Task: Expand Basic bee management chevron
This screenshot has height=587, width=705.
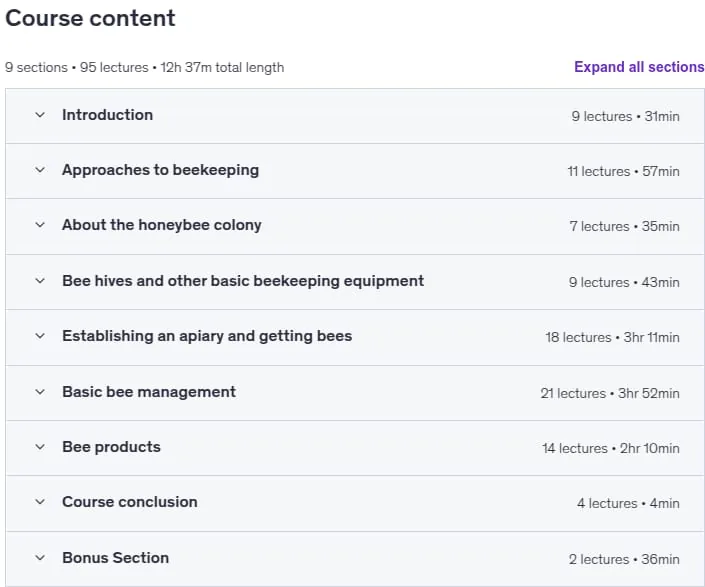Action: (40, 392)
